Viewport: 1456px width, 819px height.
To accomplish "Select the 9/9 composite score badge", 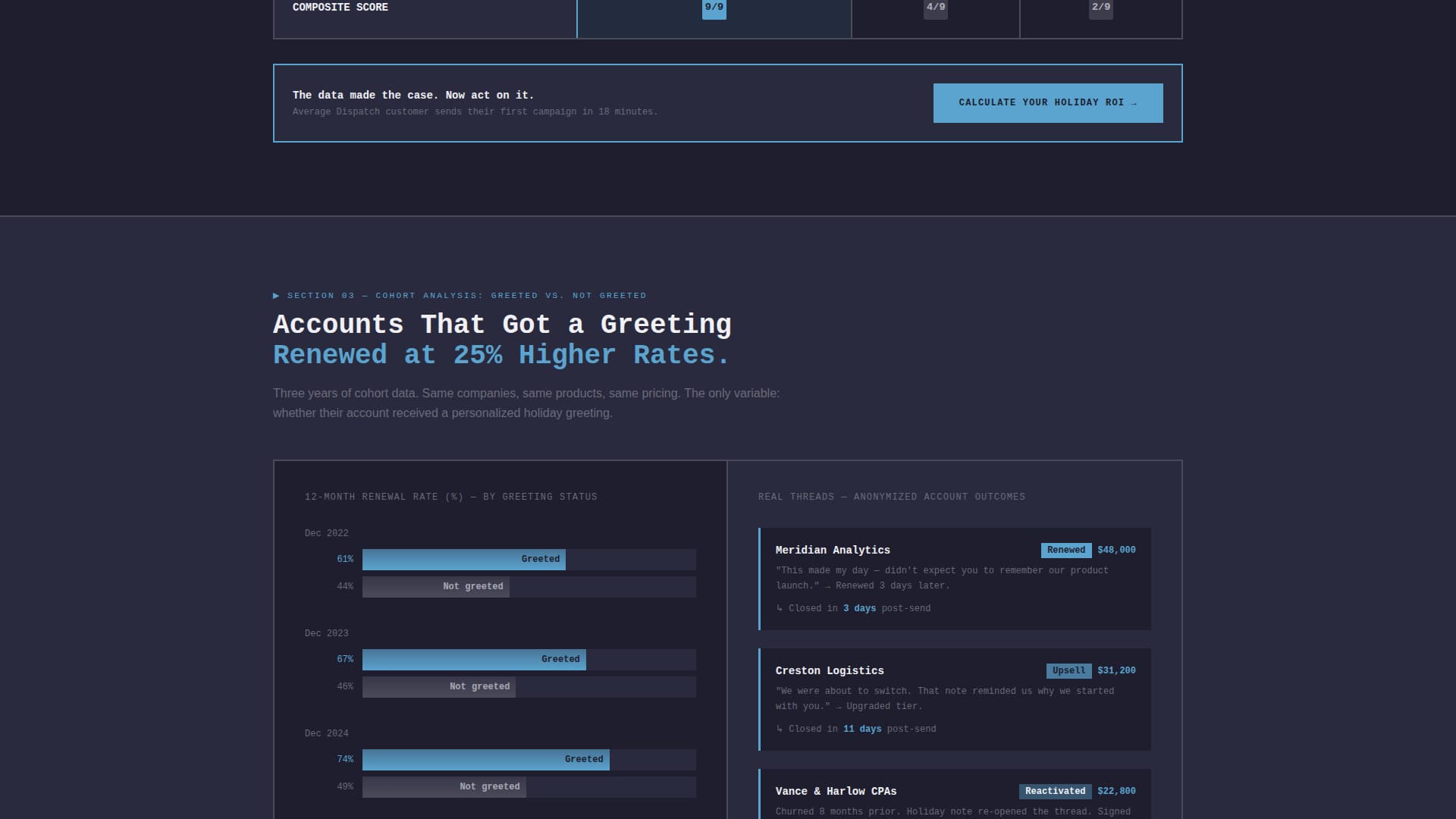I will (714, 8).
